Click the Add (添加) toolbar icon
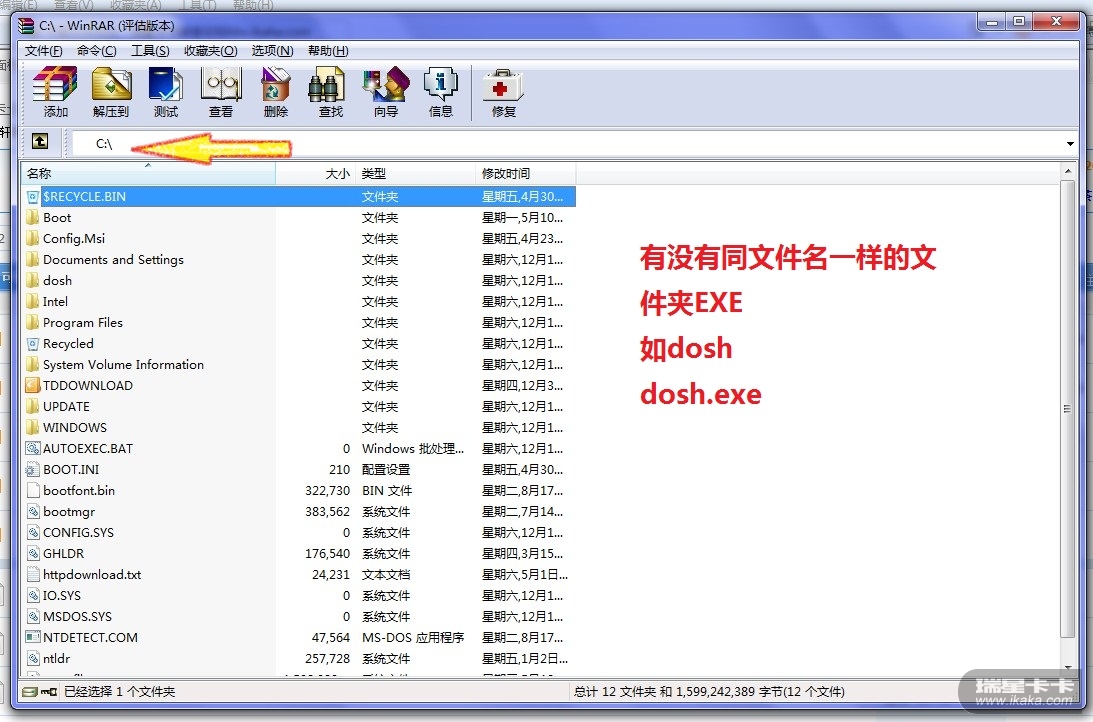Image resolution: width=1093 pixels, height=722 pixels. (x=55, y=92)
